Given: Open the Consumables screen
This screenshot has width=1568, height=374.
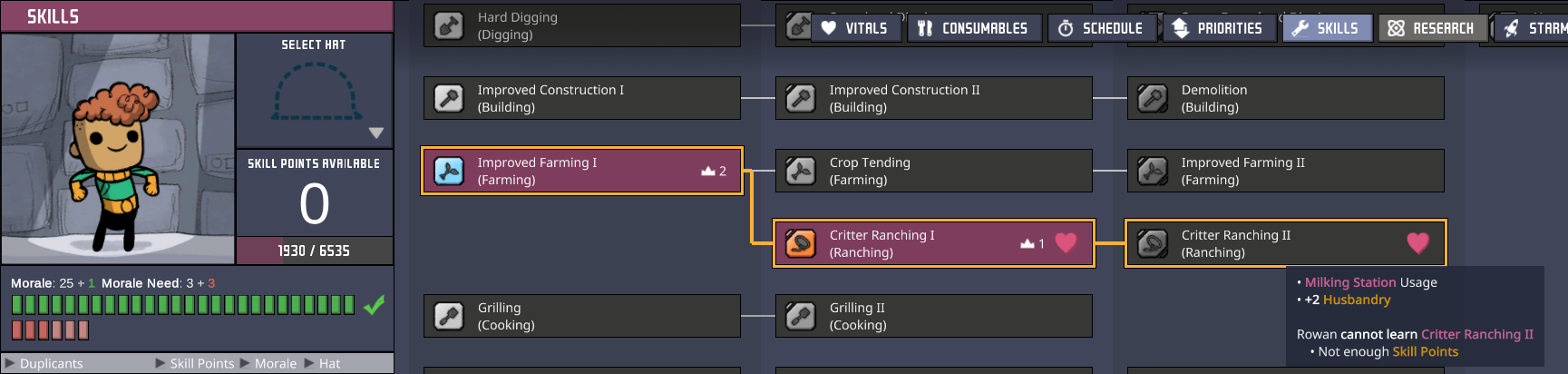Looking at the screenshot, I should click(973, 28).
